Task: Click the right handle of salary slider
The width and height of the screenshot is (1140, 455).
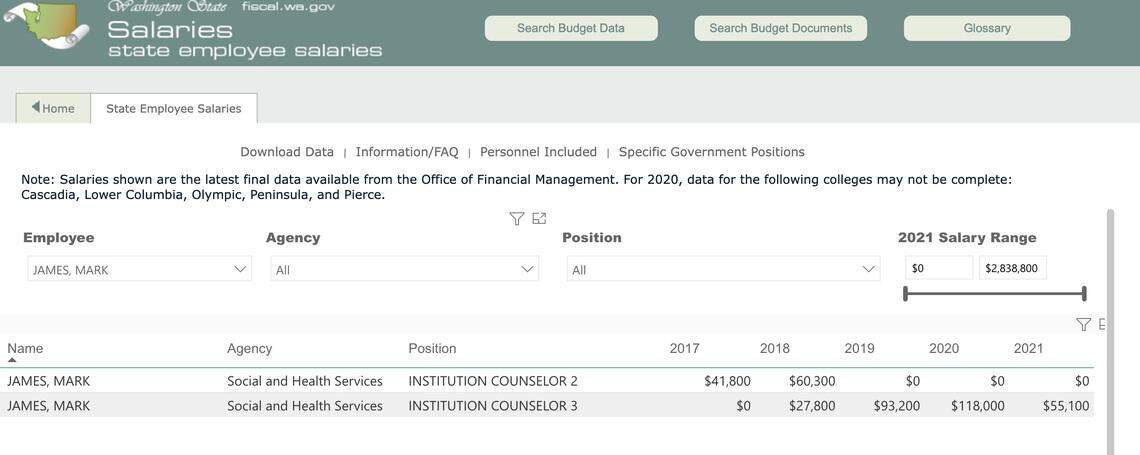Action: click(1084, 294)
